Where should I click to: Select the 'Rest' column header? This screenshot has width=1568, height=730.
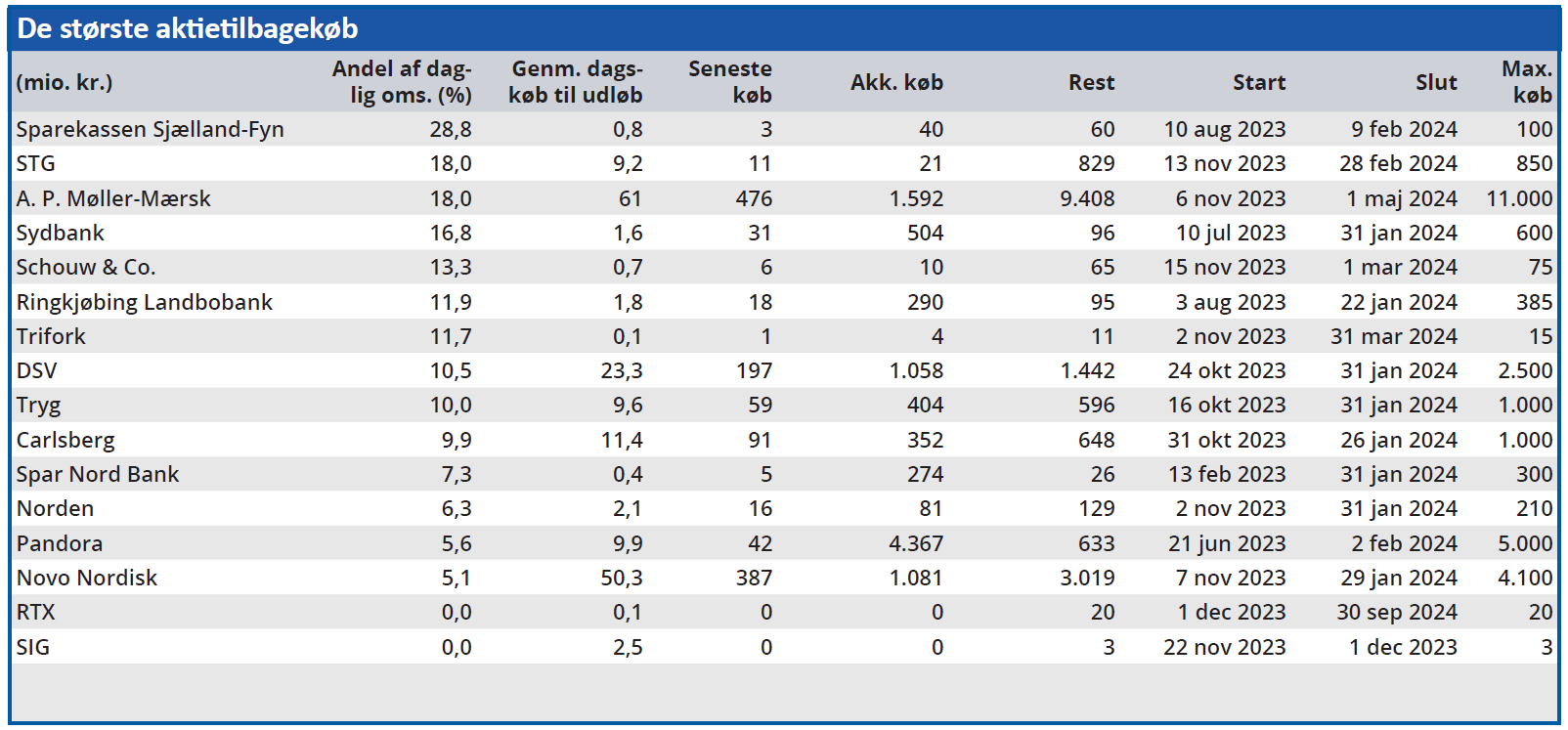(1091, 83)
